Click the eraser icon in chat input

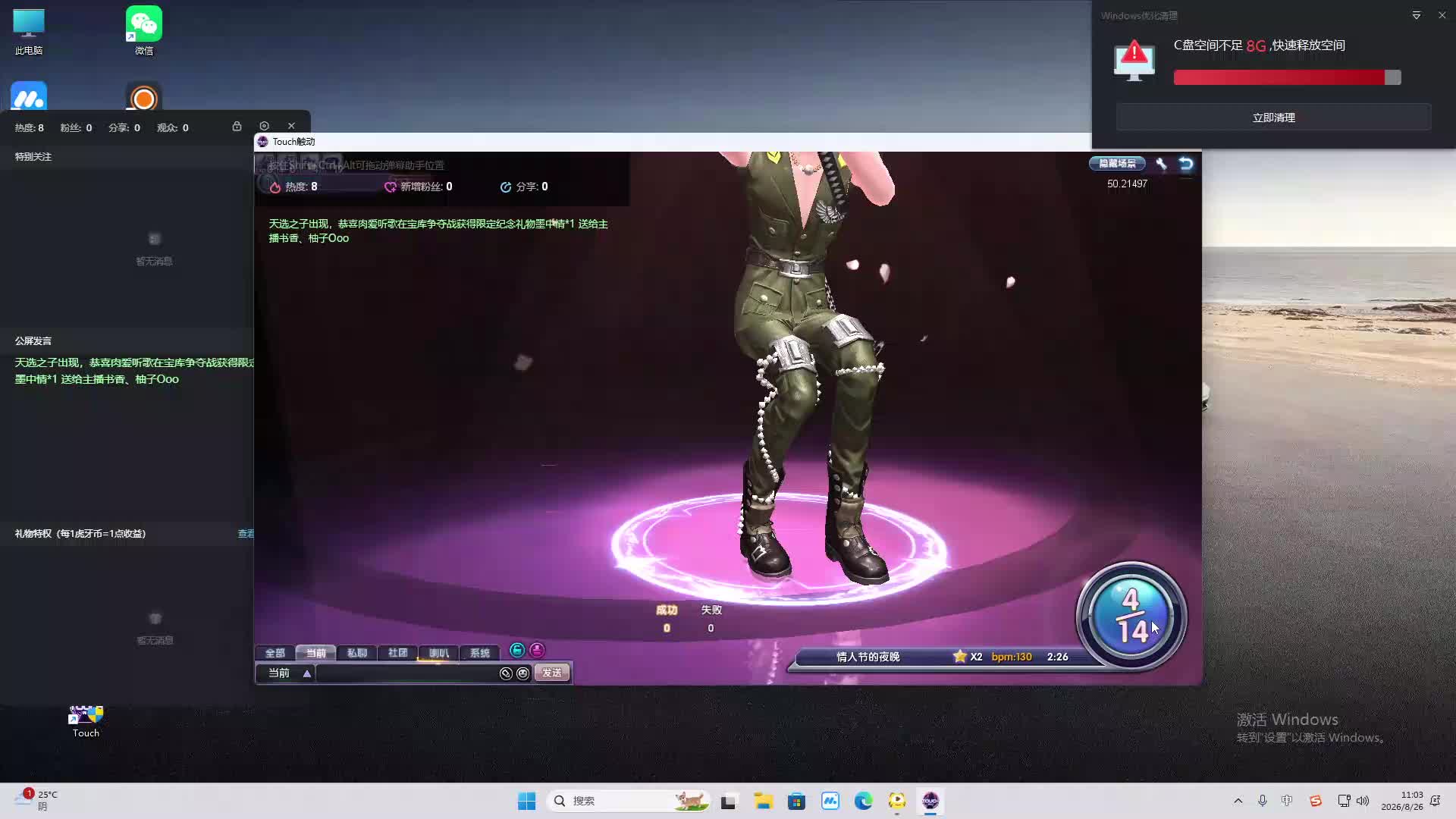coord(506,673)
